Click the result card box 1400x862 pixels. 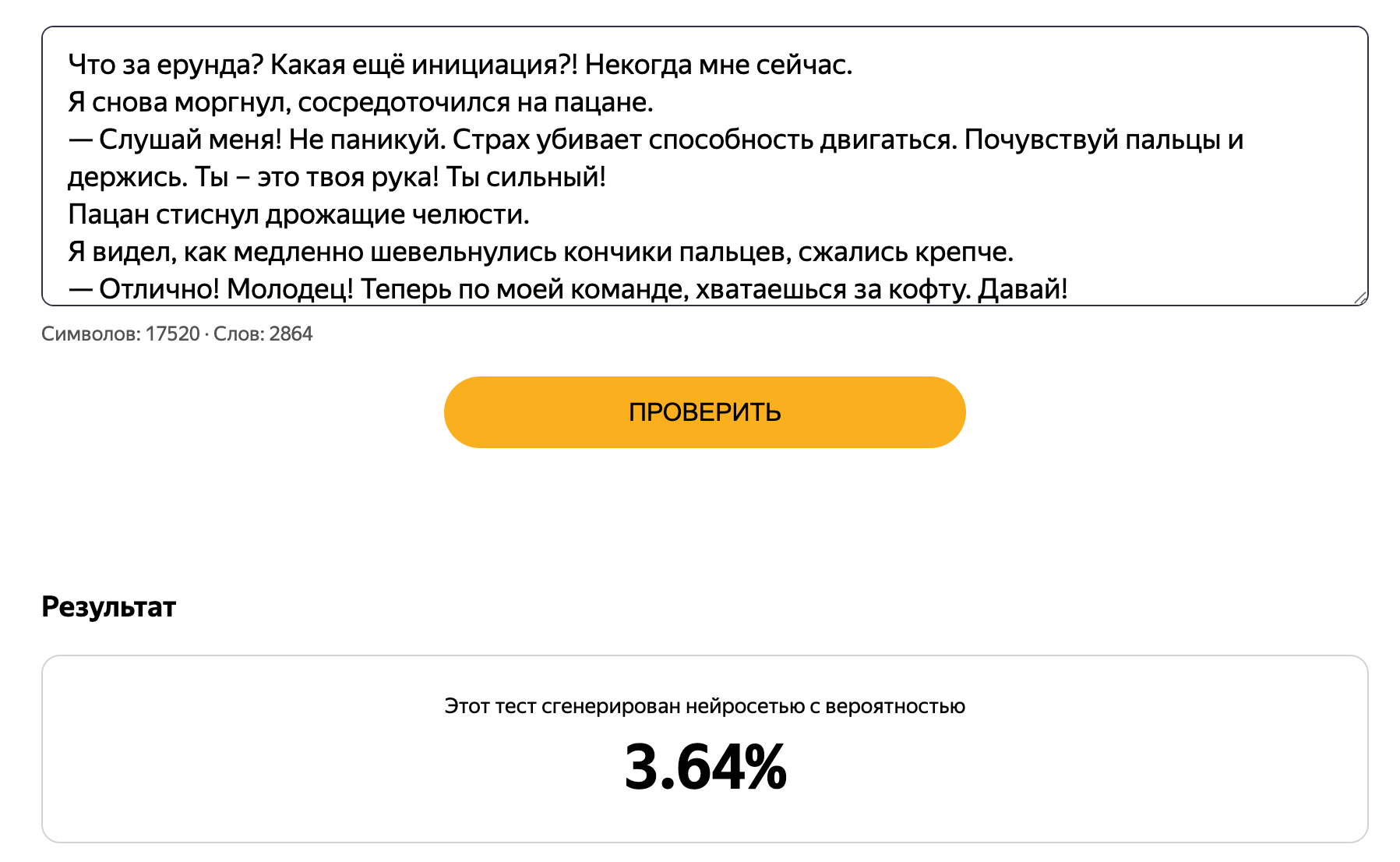tap(704, 749)
